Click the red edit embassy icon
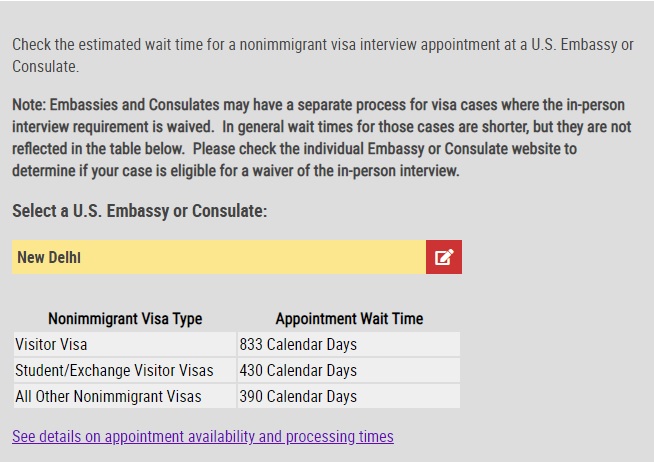The width and height of the screenshot is (654, 462). 443,257
